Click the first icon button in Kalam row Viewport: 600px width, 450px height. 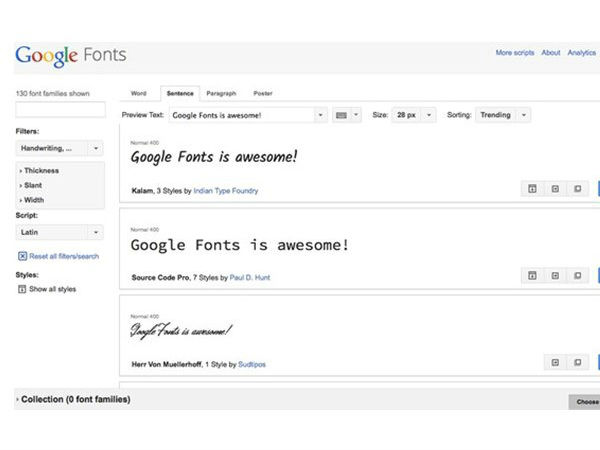(x=533, y=189)
